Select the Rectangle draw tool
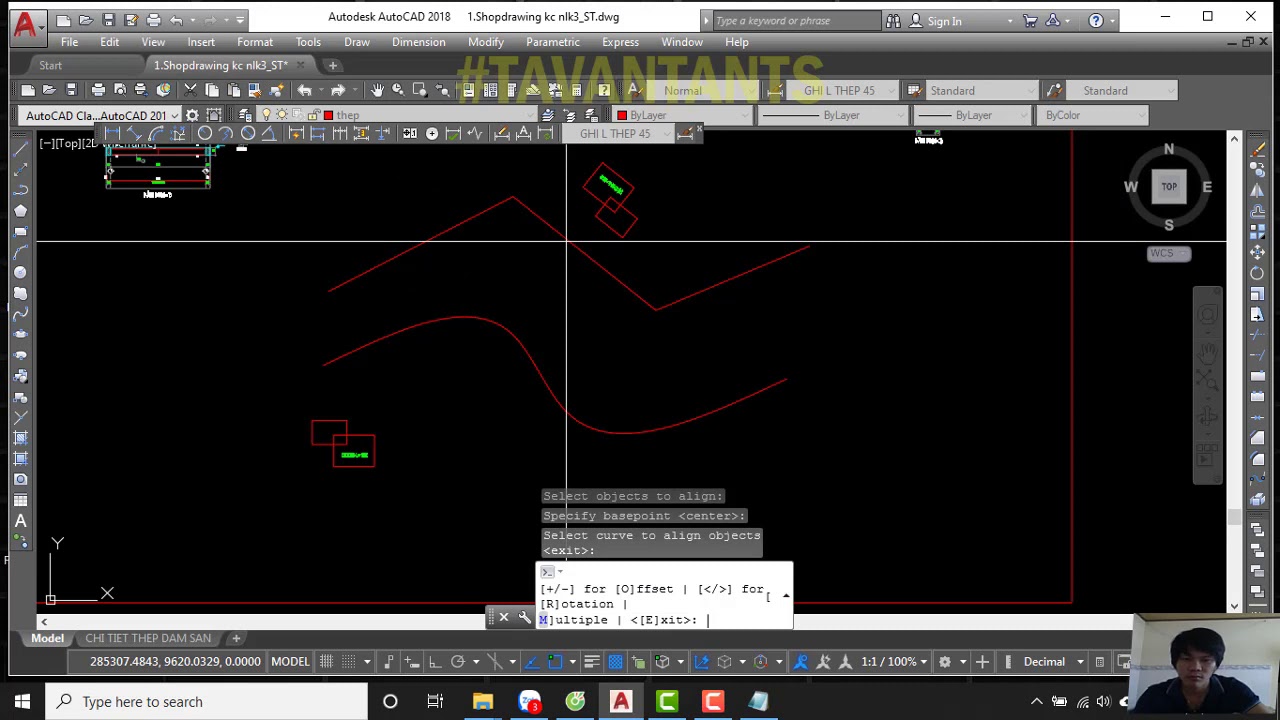 click(20, 231)
